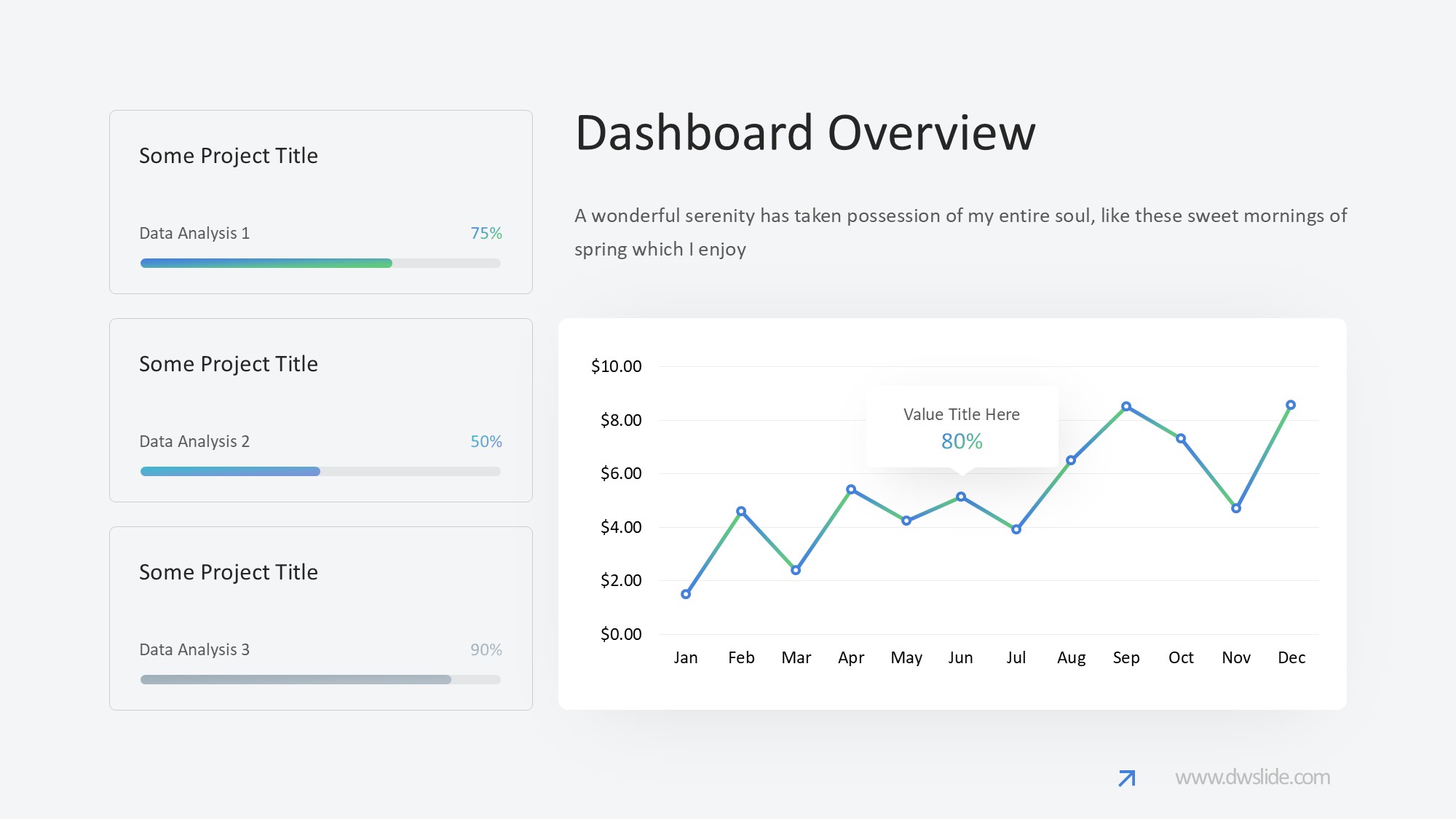Image resolution: width=1456 pixels, height=819 pixels.
Task: Select the Dec data point marker
Action: [1291, 405]
